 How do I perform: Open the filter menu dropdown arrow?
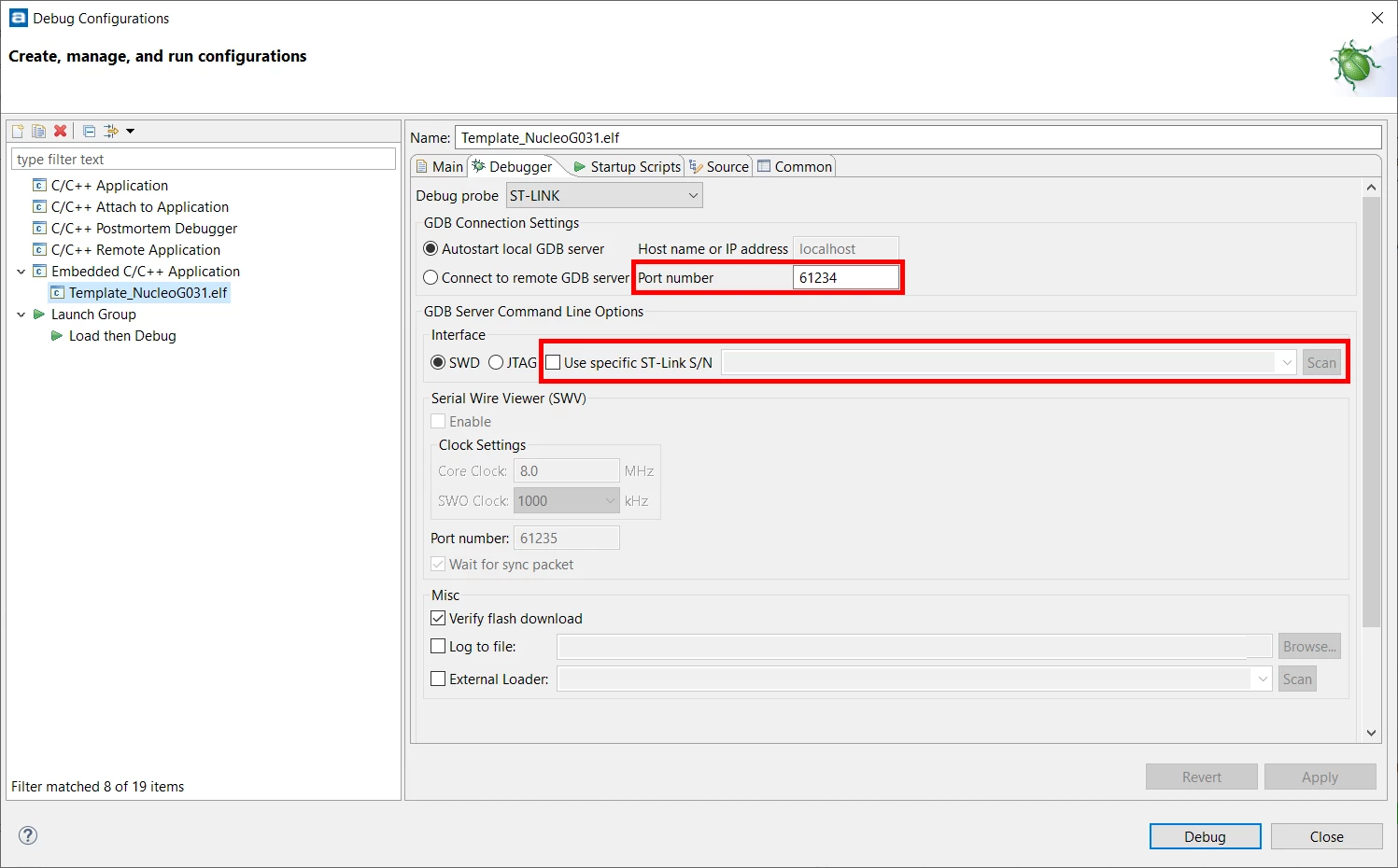pyautogui.click(x=130, y=131)
